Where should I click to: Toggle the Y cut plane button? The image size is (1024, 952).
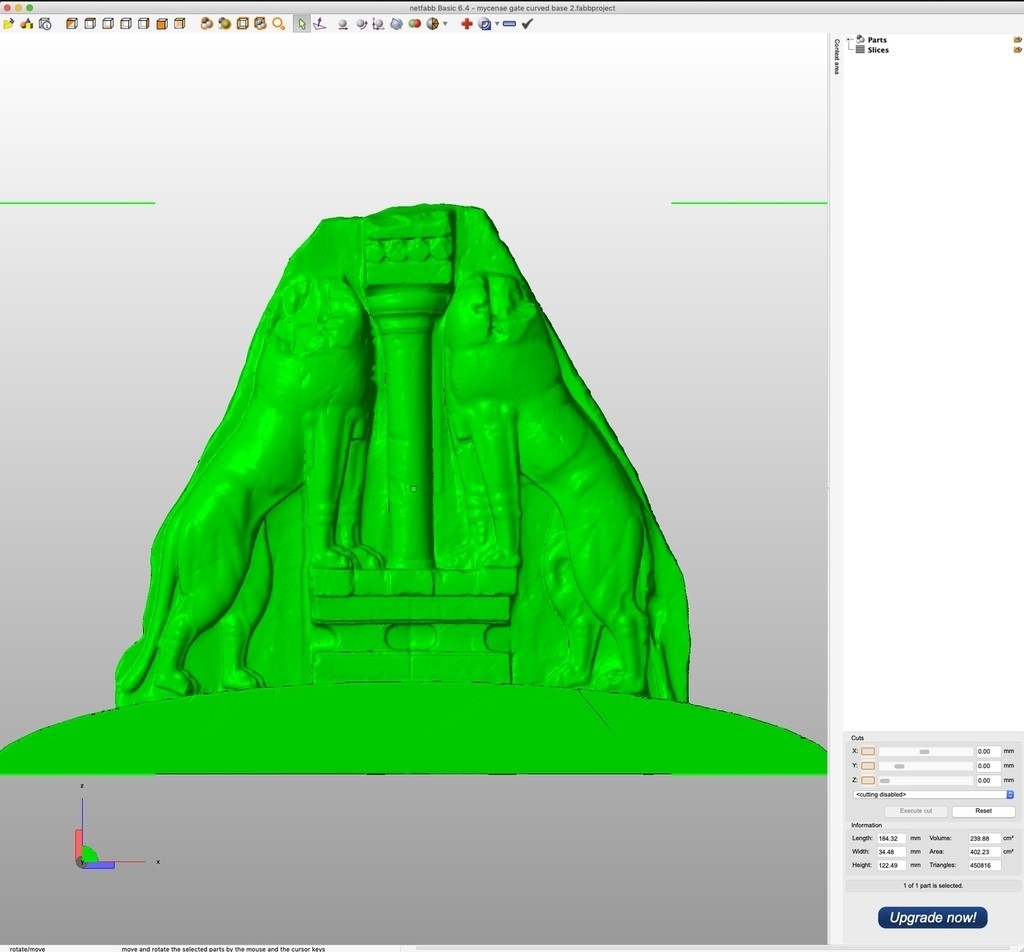(867, 766)
